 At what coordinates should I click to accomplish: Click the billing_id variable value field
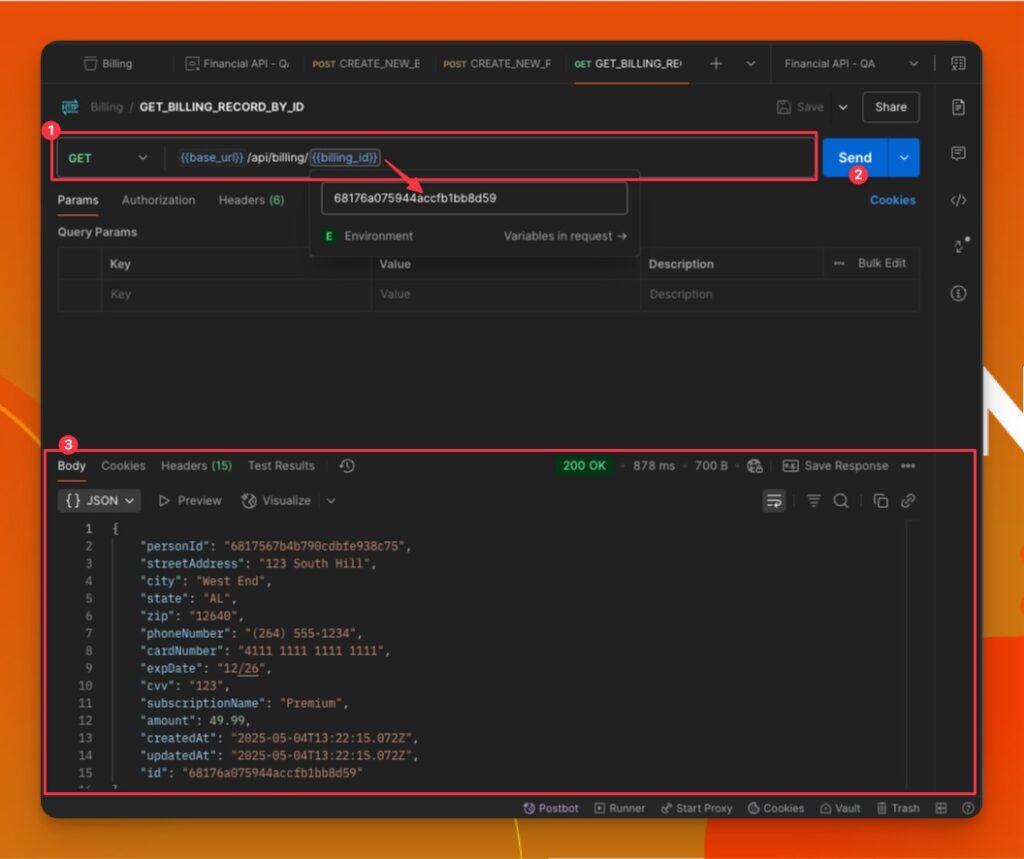point(474,198)
